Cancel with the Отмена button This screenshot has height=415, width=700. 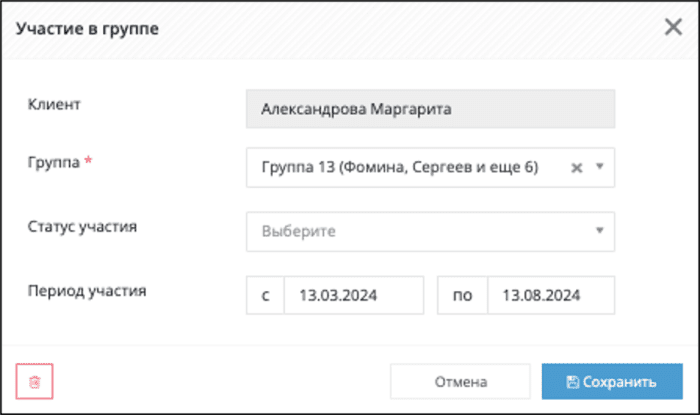click(x=460, y=382)
